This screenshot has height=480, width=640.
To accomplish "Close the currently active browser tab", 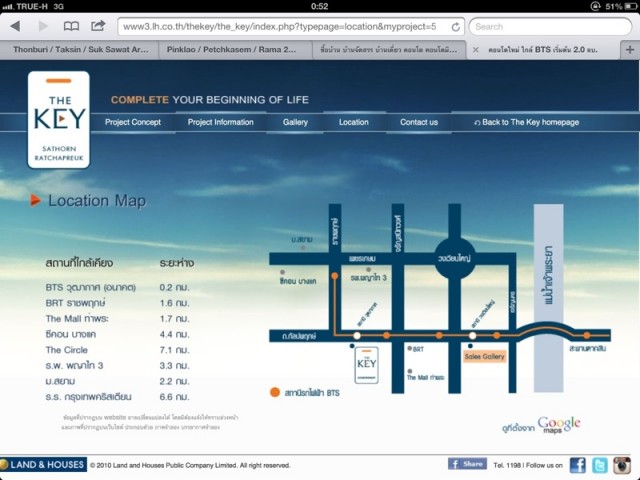I will [475, 49].
